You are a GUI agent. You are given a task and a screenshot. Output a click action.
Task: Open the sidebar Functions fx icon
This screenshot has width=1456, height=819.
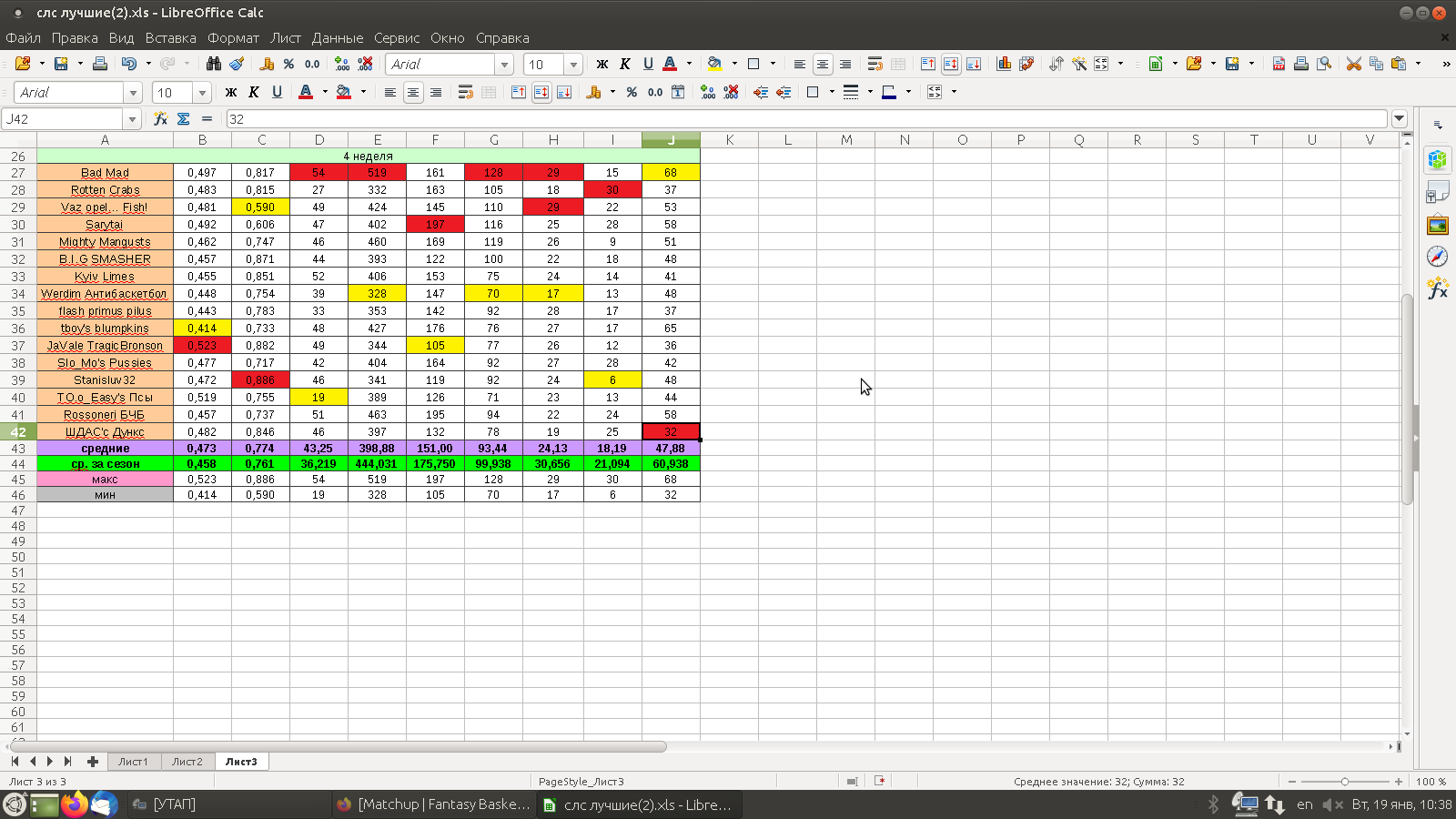tap(1438, 288)
